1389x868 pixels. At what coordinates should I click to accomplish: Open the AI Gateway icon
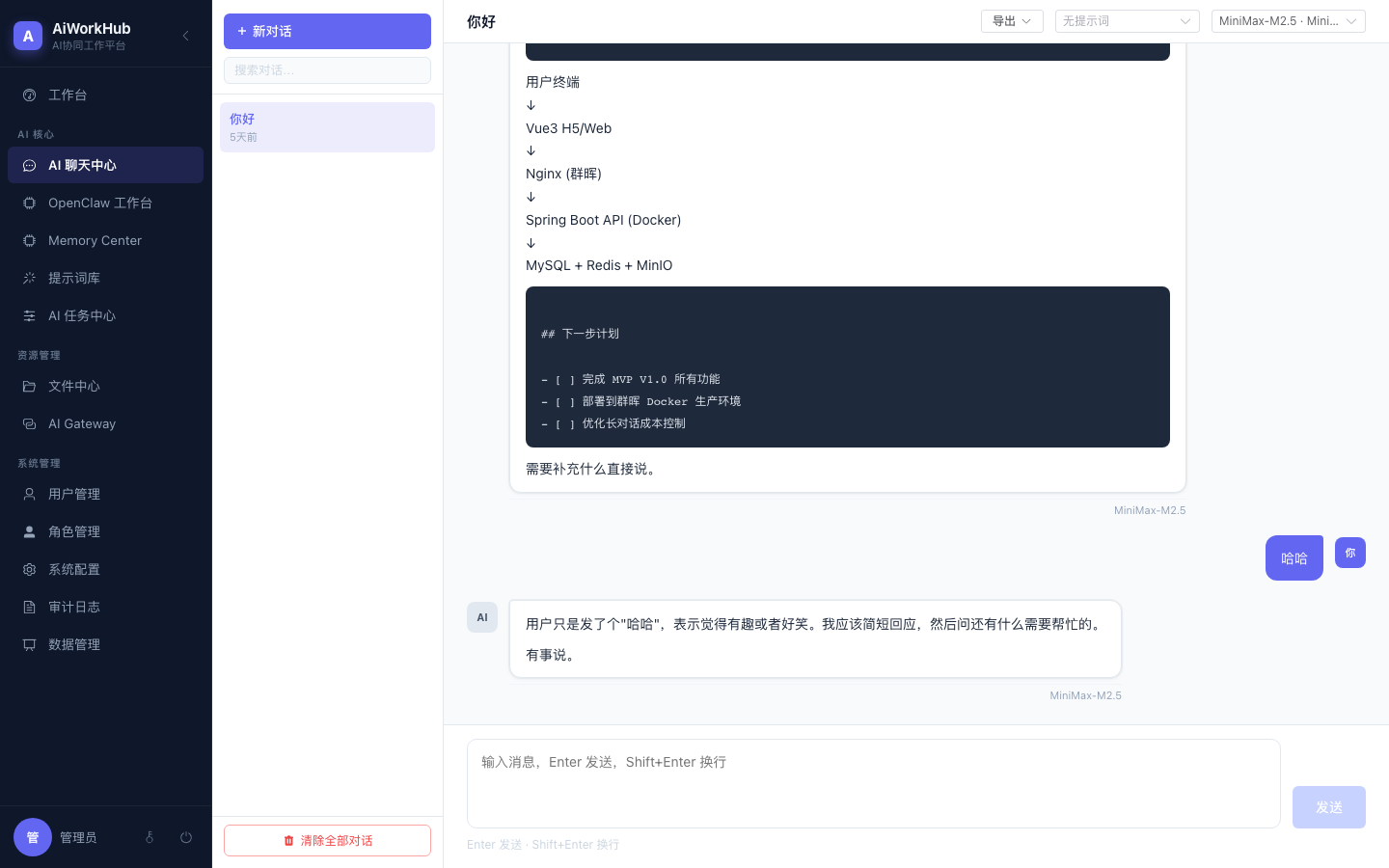(x=29, y=423)
